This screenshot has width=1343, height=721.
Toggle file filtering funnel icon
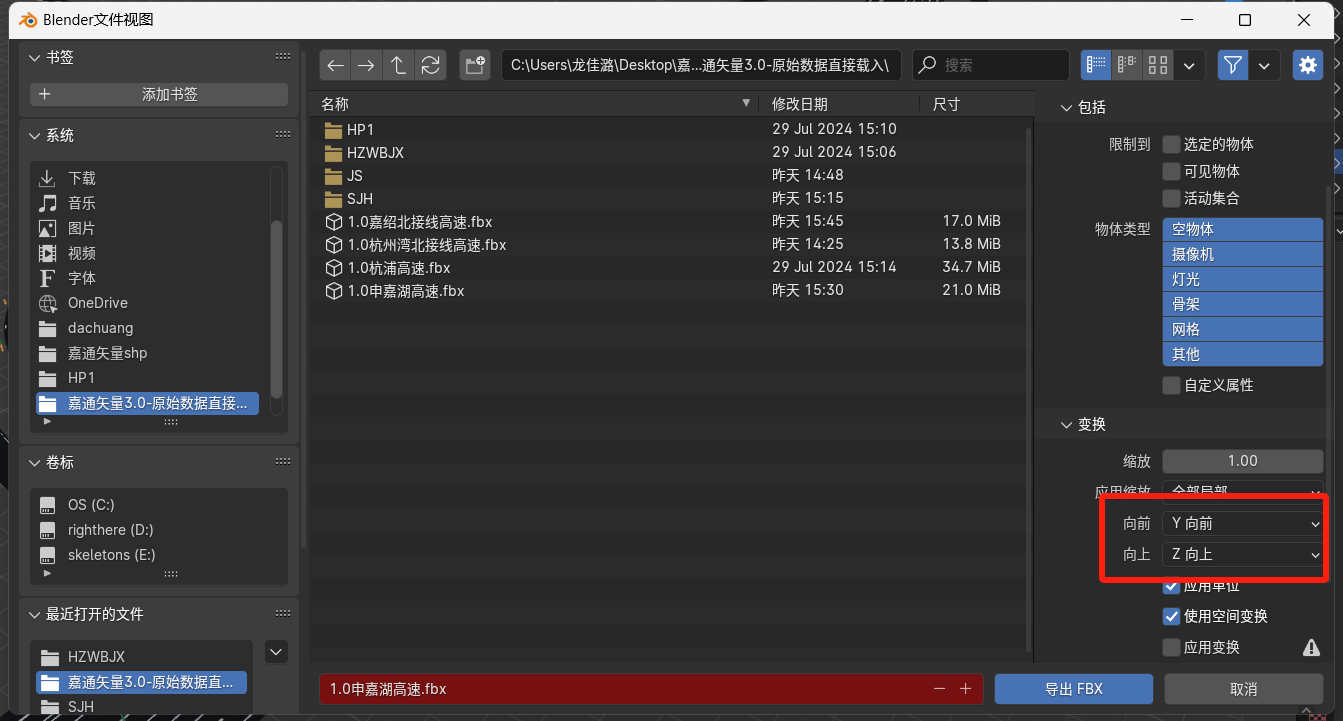coord(1233,65)
